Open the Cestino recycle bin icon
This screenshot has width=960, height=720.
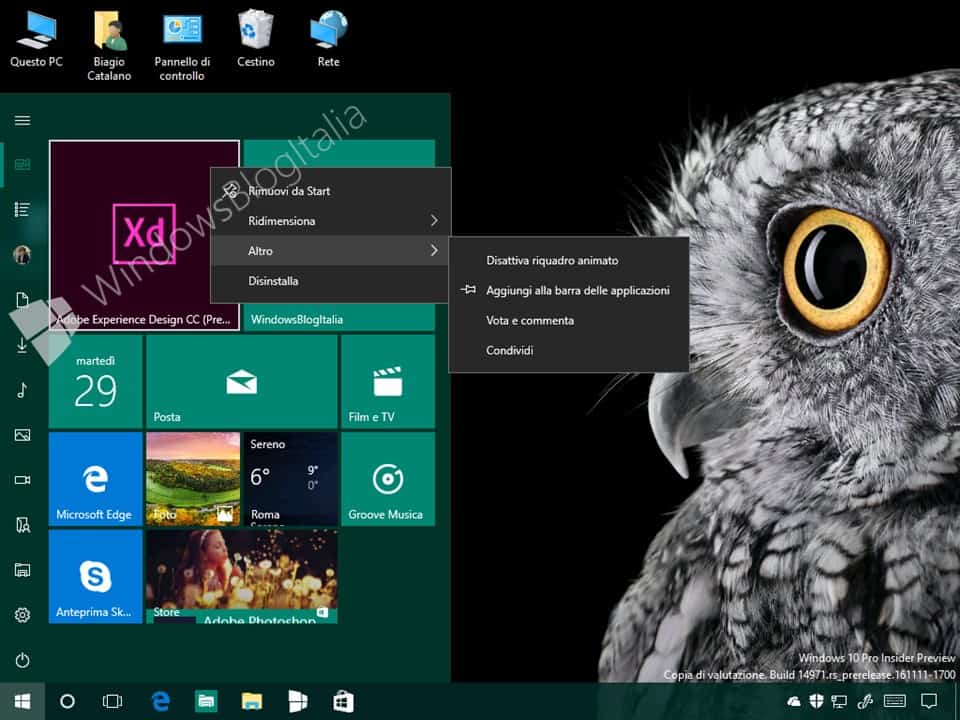[255, 39]
